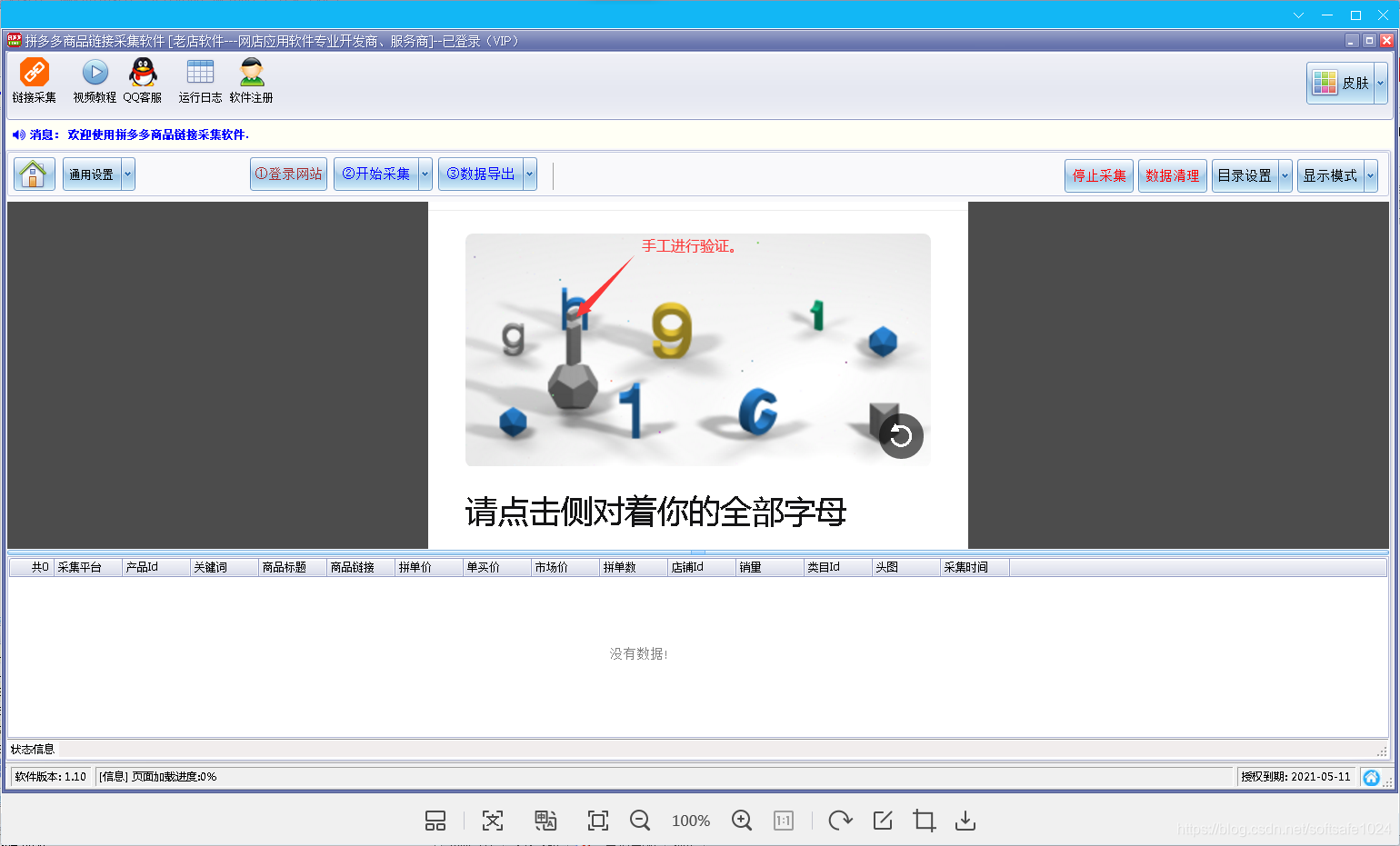The image size is (1400, 846).
Task: Click the OCR text recognition icon
Action: (x=492, y=821)
